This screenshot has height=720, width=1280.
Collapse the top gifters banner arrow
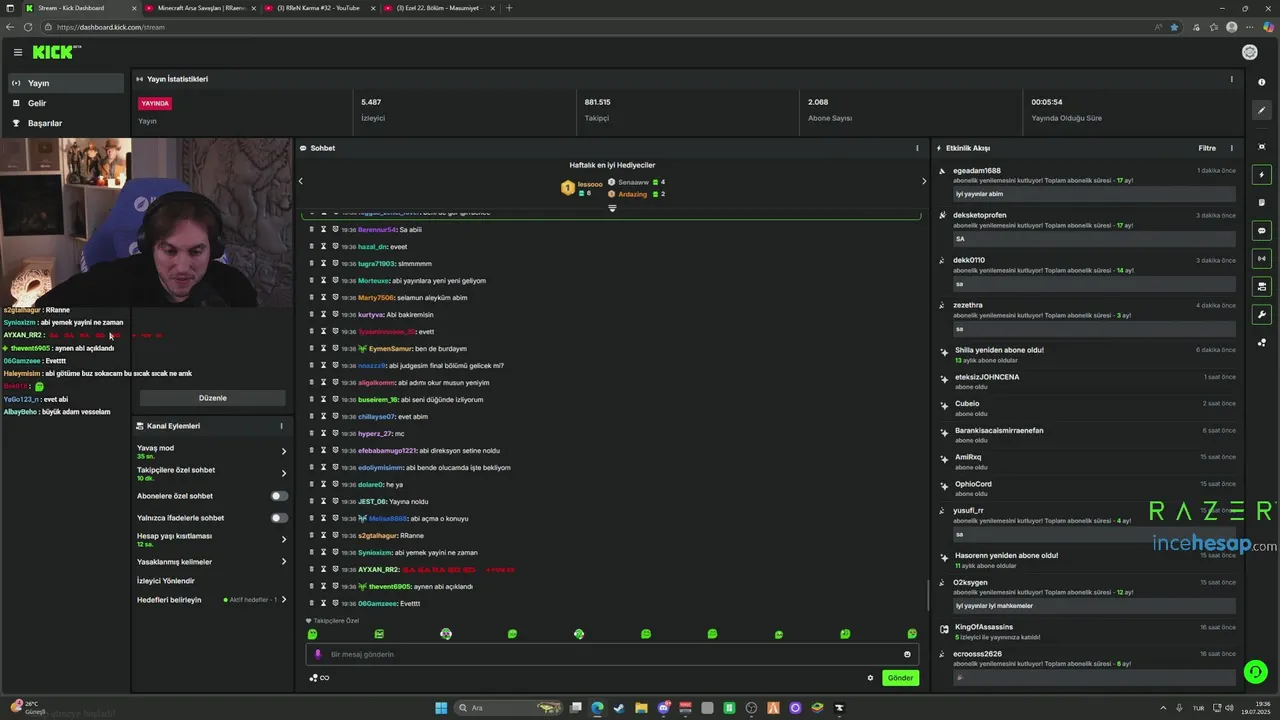[612, 208]
